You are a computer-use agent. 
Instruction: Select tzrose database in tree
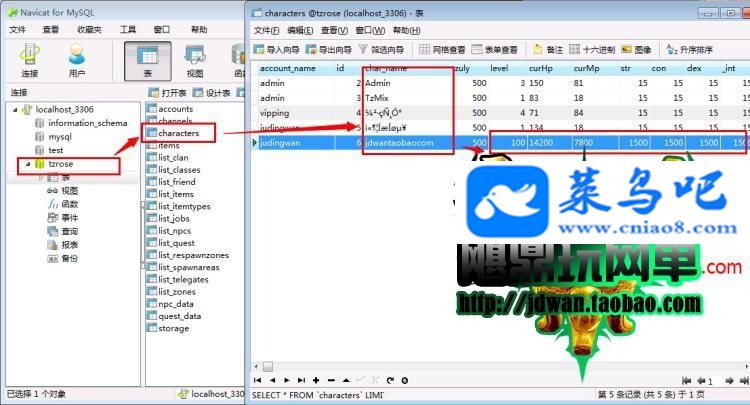[x=61, y=164]
